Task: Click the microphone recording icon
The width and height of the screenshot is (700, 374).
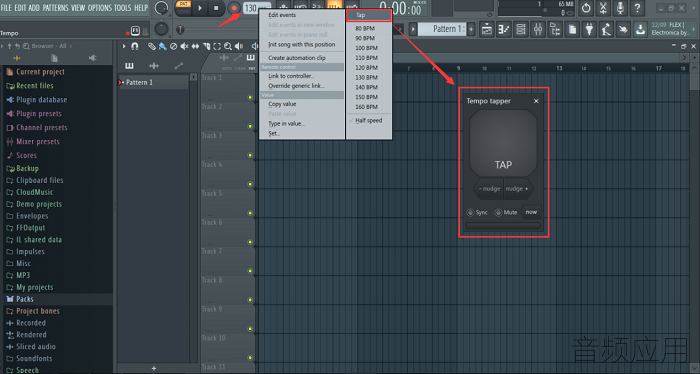Action: tap(620, 8)
